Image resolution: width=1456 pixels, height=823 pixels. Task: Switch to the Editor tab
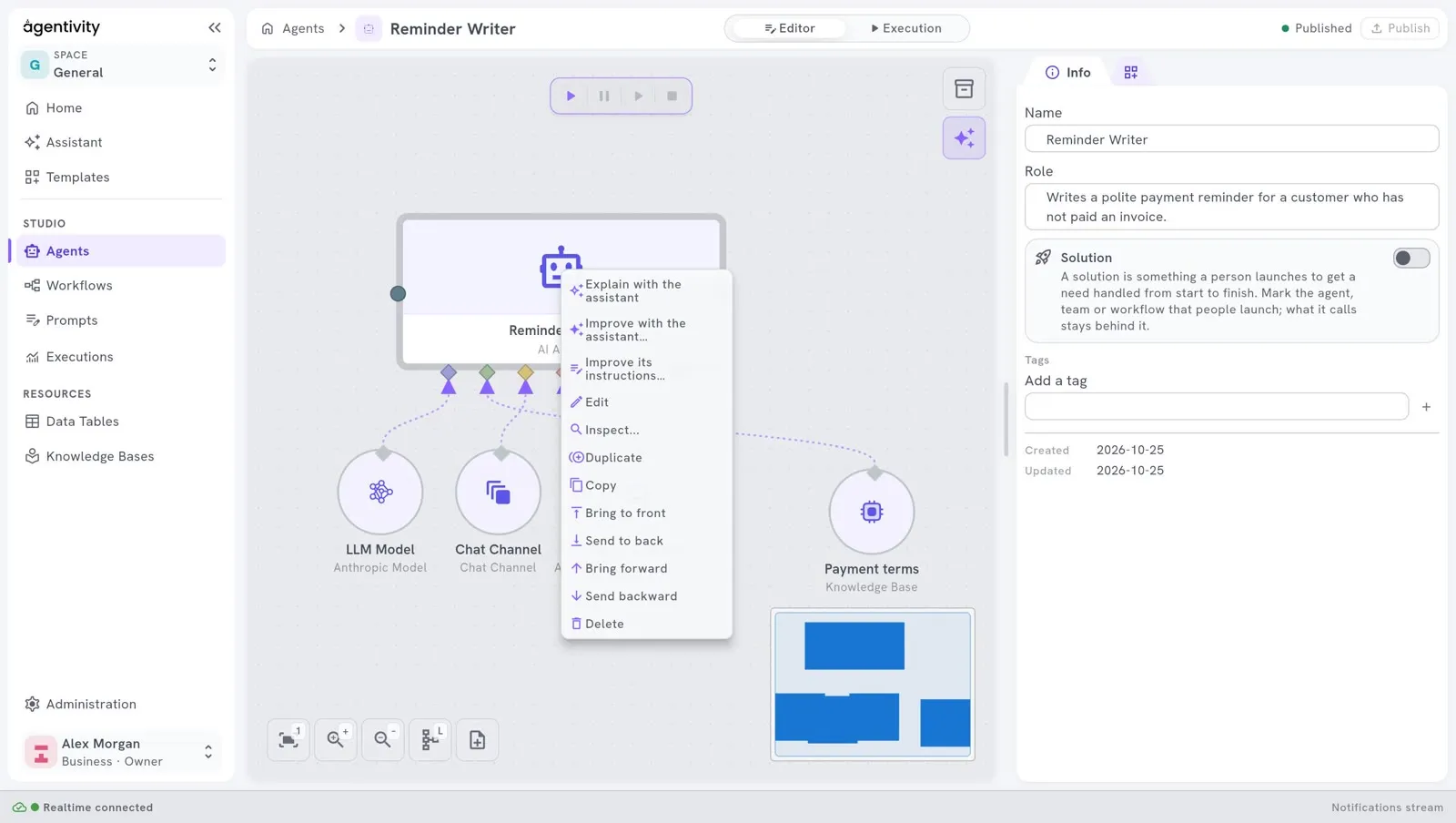(789, 28)
